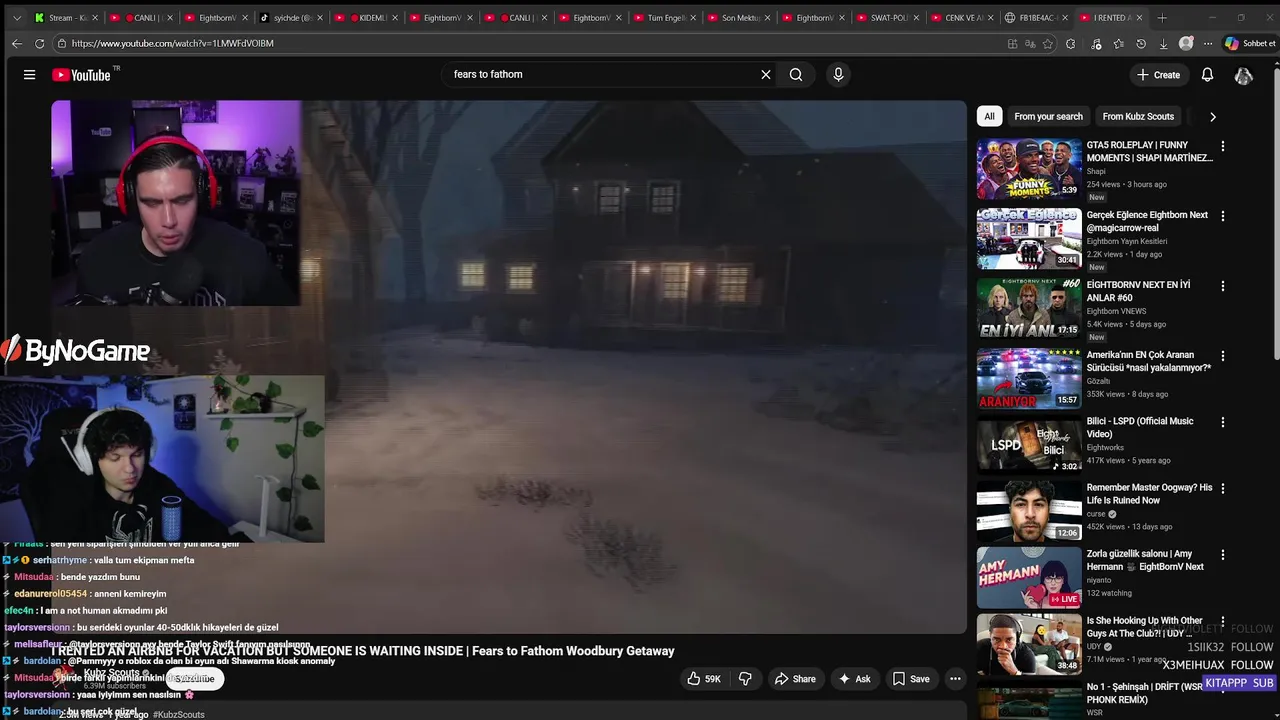Close the active I RENTED browser tab
Viewport: 1280px width, 720px height.
(x=1140, y=18)
